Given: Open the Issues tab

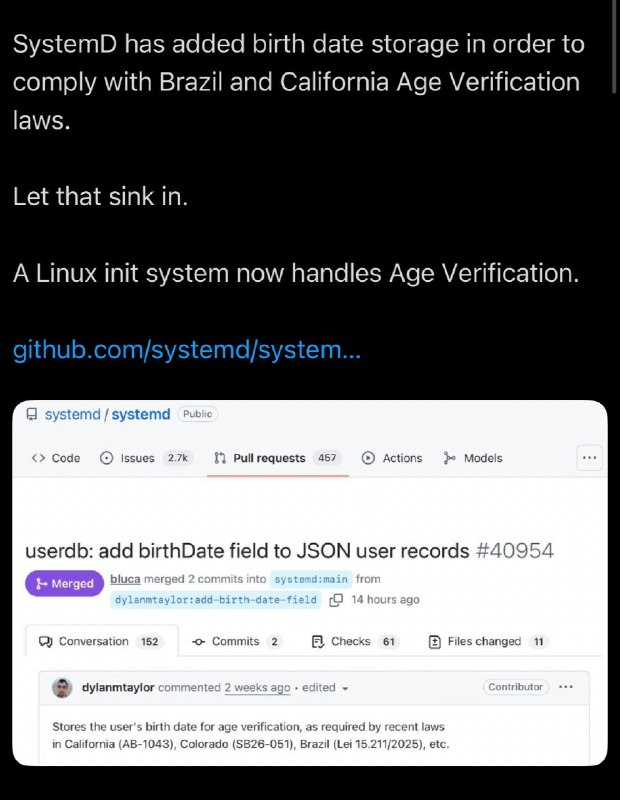Looking at the screenshot, I should 137,458.
